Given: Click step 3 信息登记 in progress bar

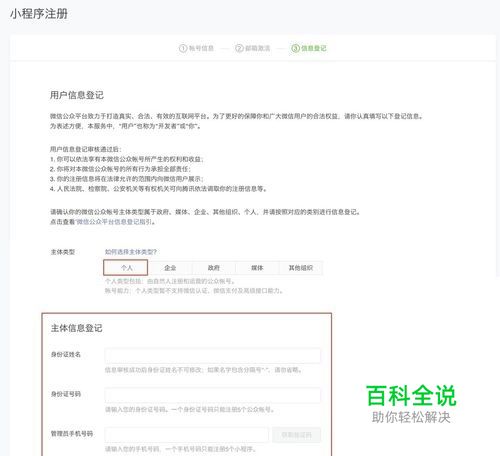Looking at the screenshot, I should tap(309, 48).
